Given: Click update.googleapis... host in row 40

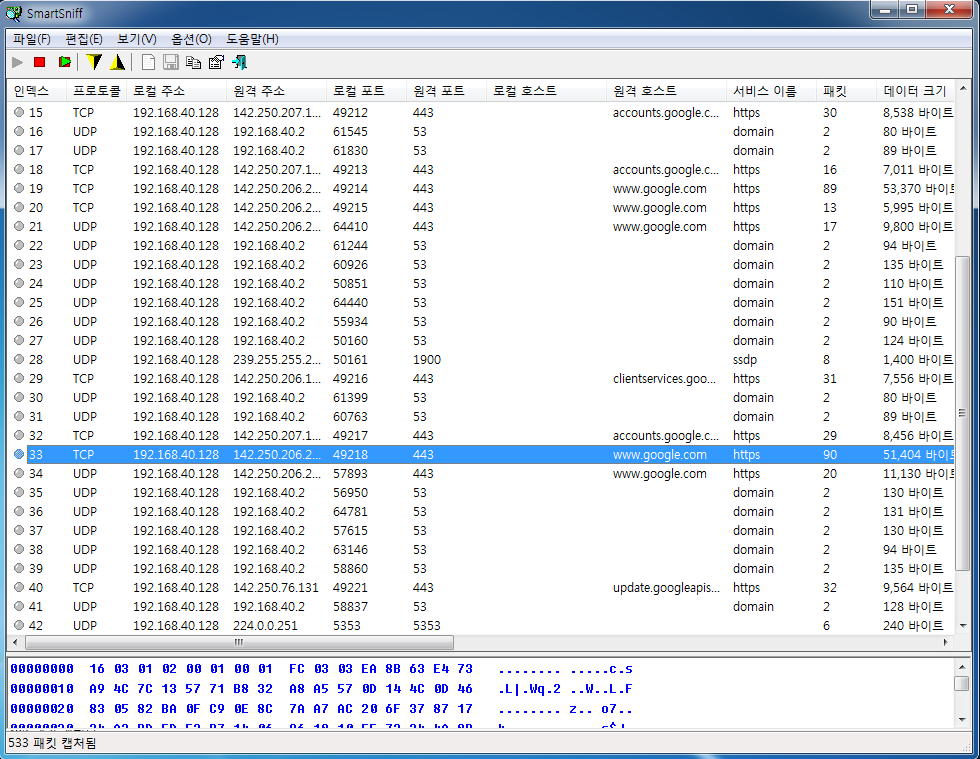Looking at the screenshot, I should click(666, 587).
